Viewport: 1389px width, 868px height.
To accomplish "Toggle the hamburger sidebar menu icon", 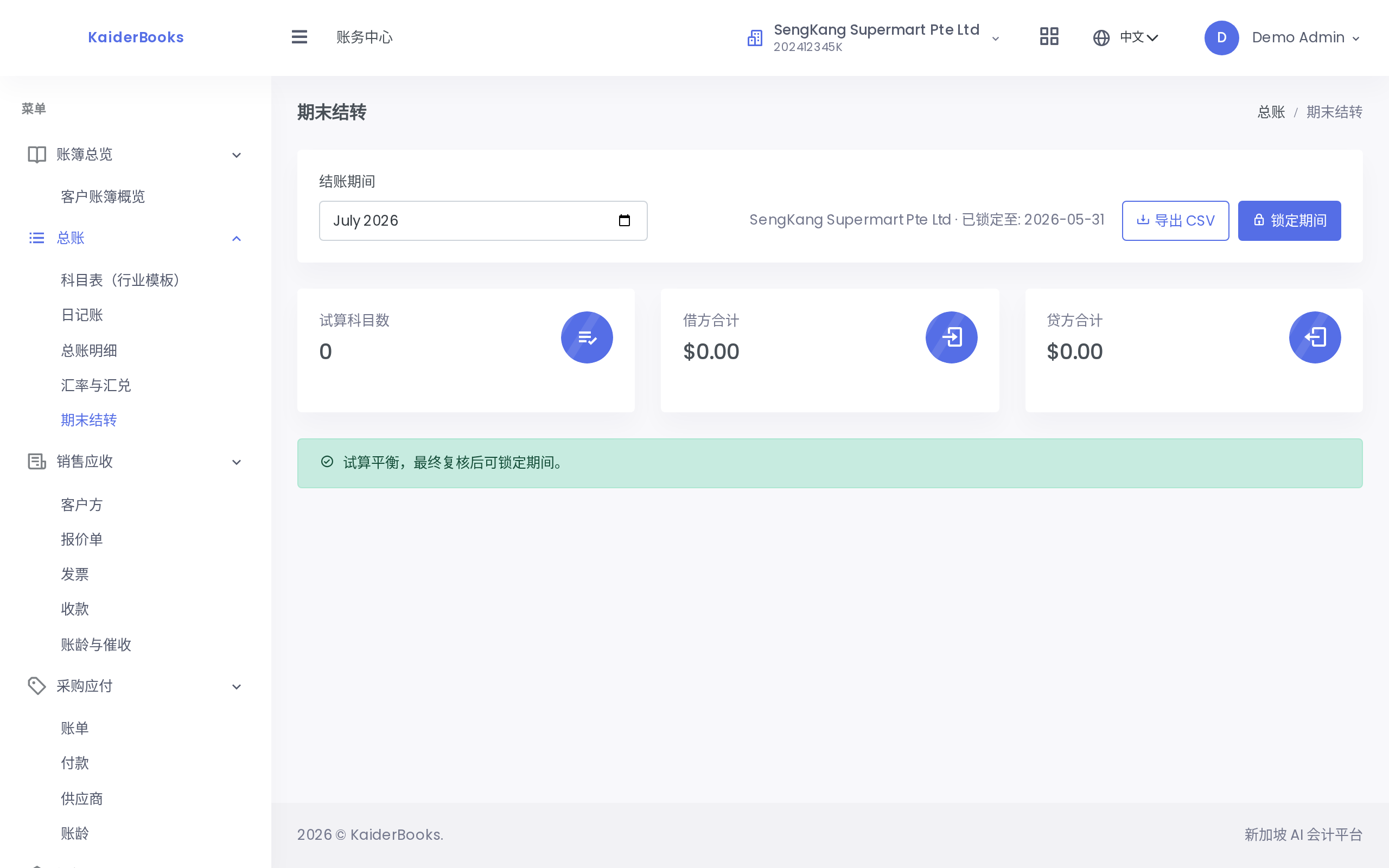I will [299, 37].
